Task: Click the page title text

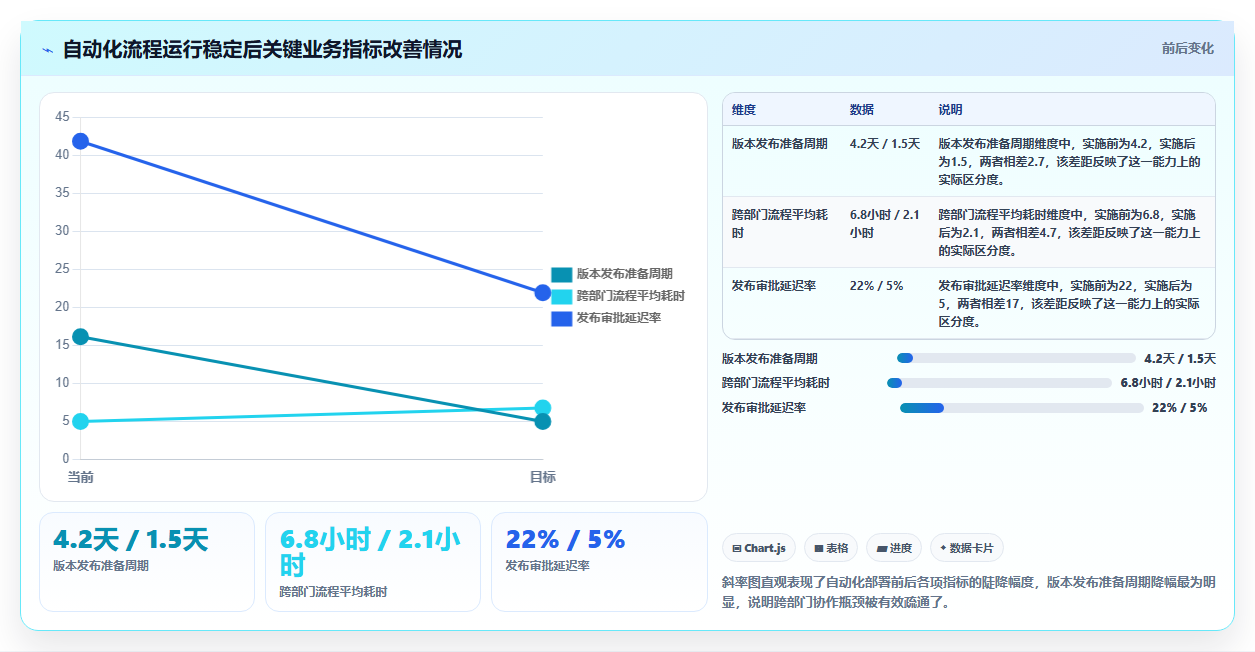Action: [262, 50]
